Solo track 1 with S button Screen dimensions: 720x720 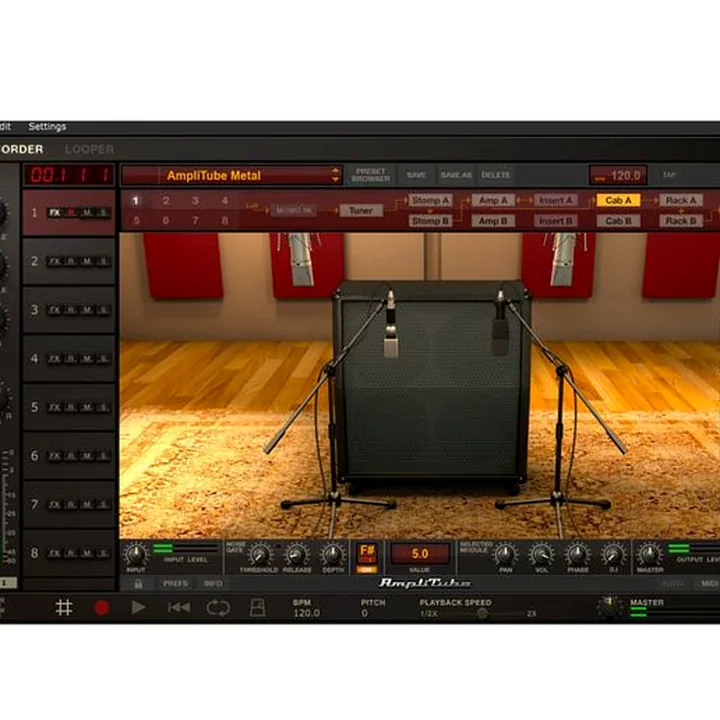[103, 213]
